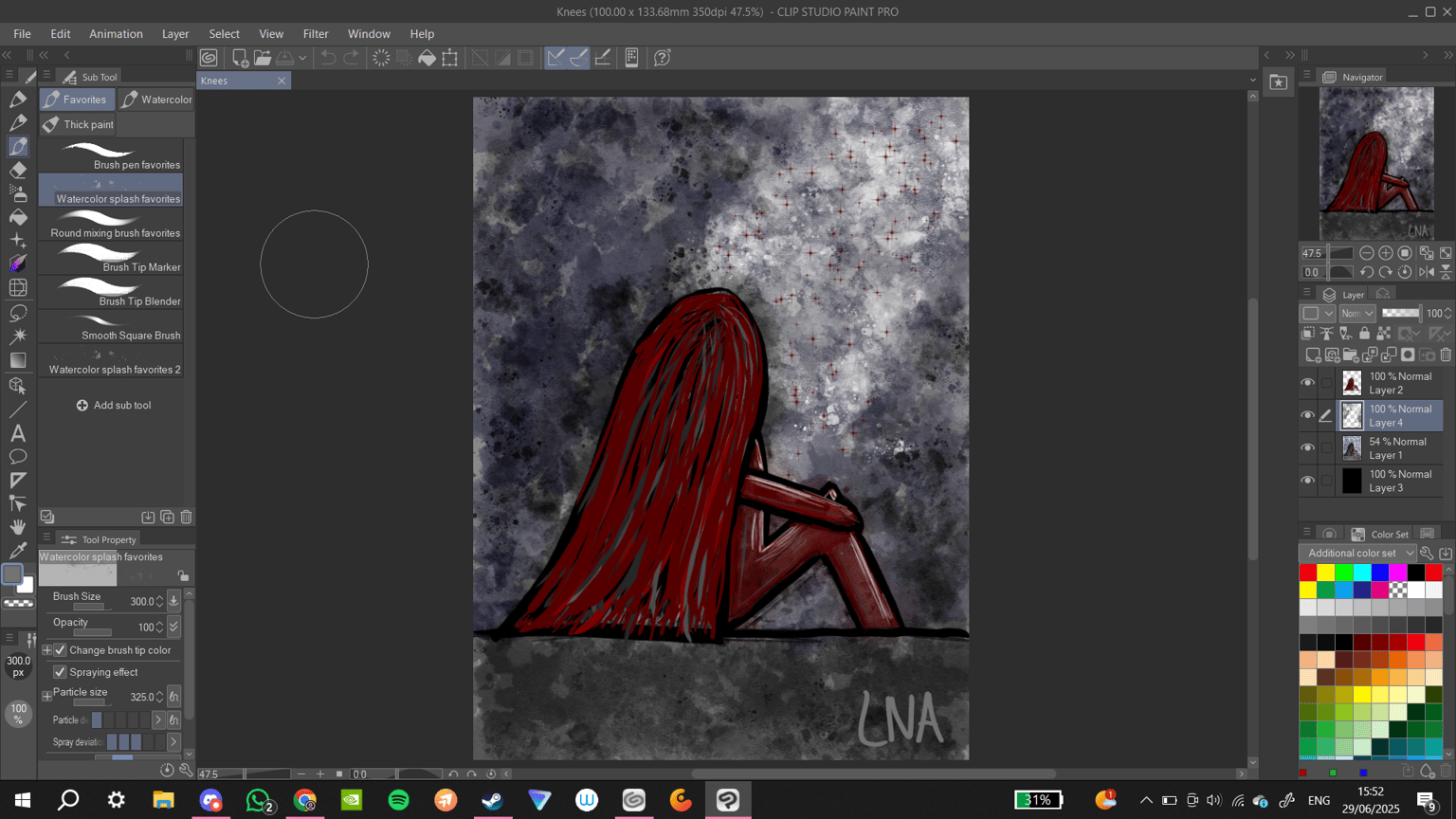Click the Opacity slider in Tool Property
This screenshot has height=819, width=1456.
click(x=92, y=632)
